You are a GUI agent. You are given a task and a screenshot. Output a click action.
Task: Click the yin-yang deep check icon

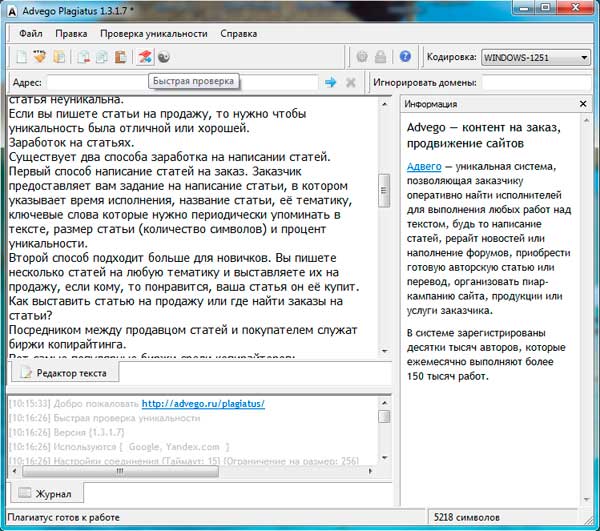pos(164,57)
